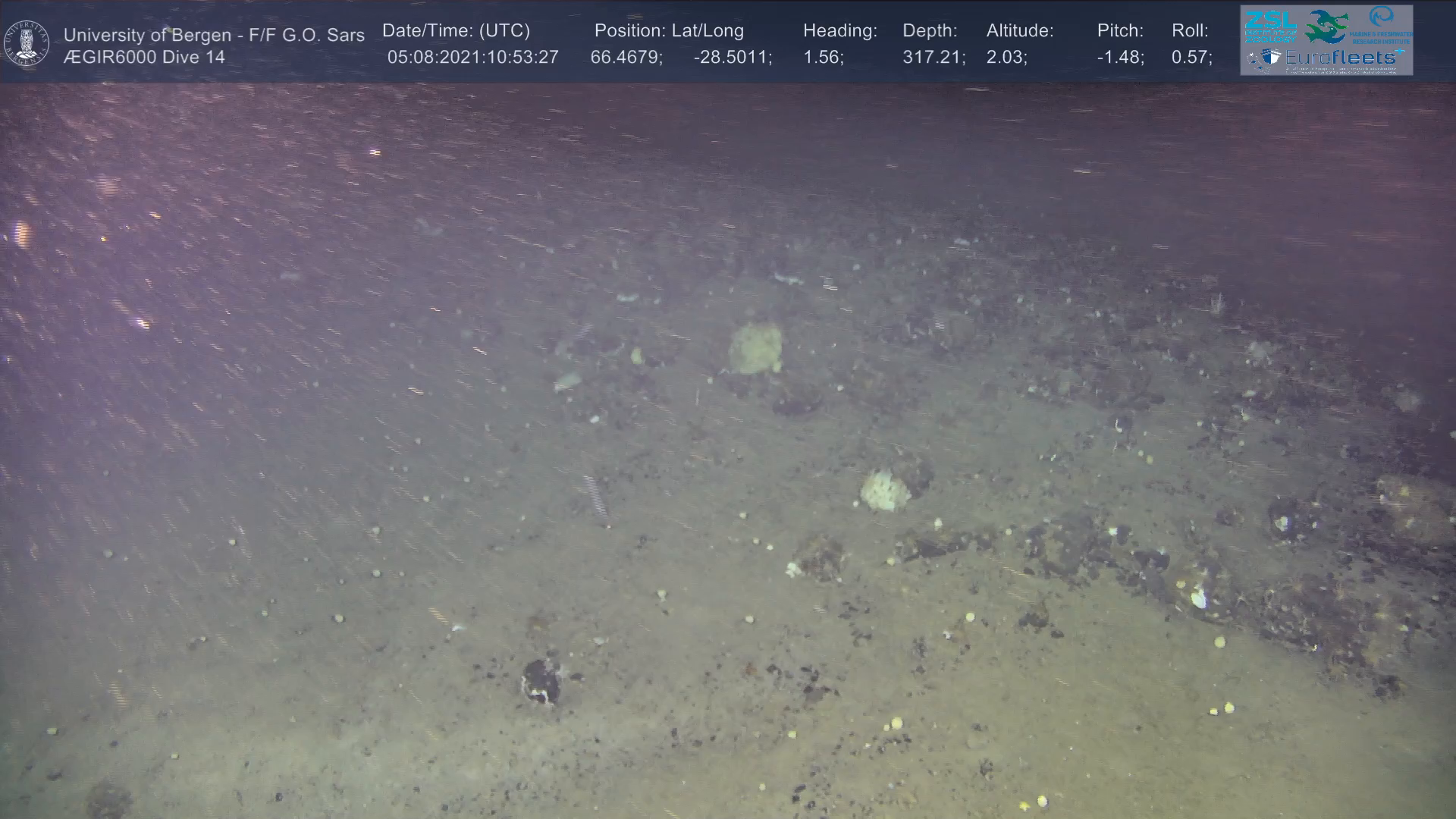
Task: Click the Heading value 1.56
Action: pyautogui.click(x=823, y=57)
